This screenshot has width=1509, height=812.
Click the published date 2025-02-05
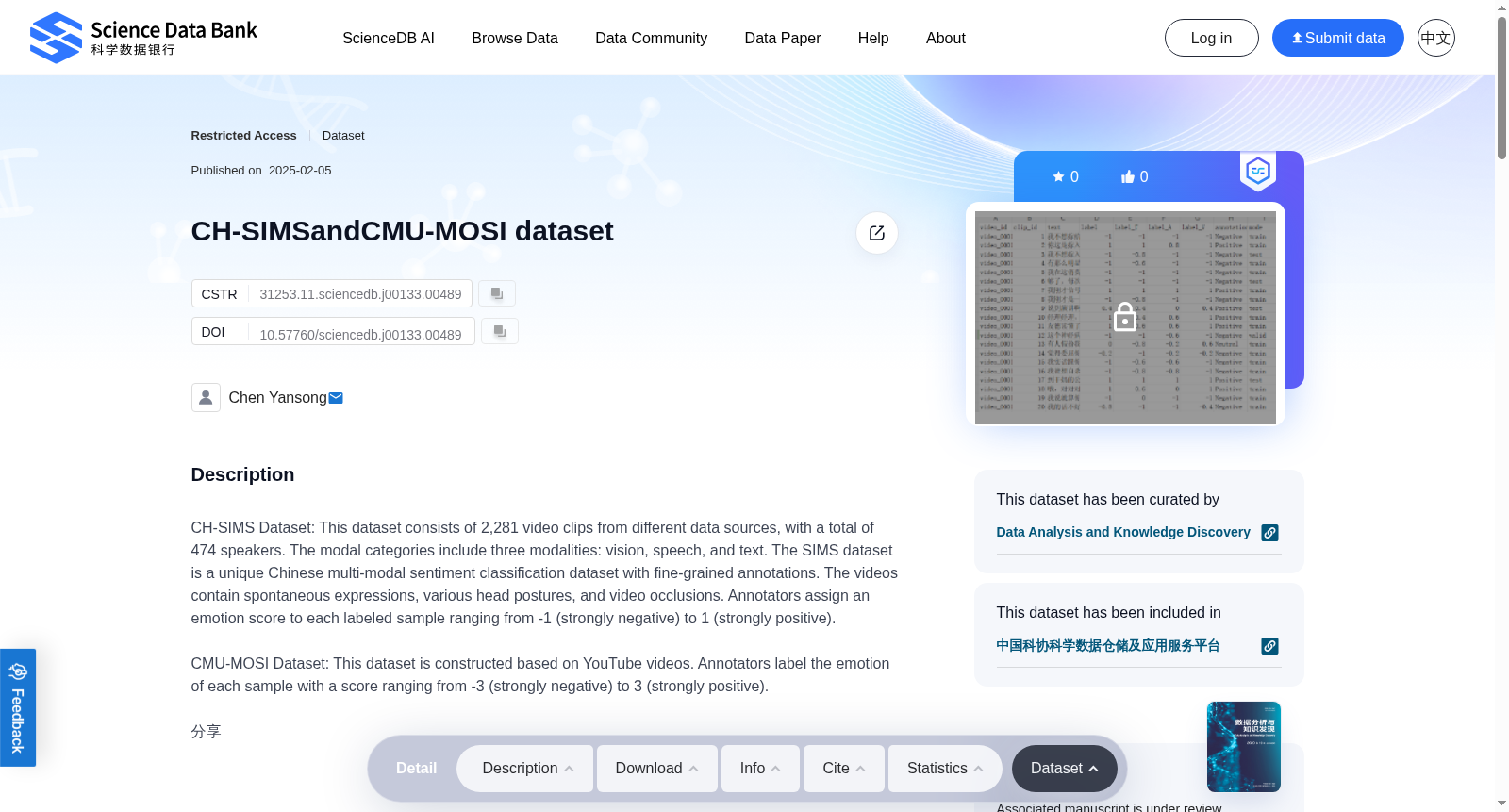click(x=300, y=171)
